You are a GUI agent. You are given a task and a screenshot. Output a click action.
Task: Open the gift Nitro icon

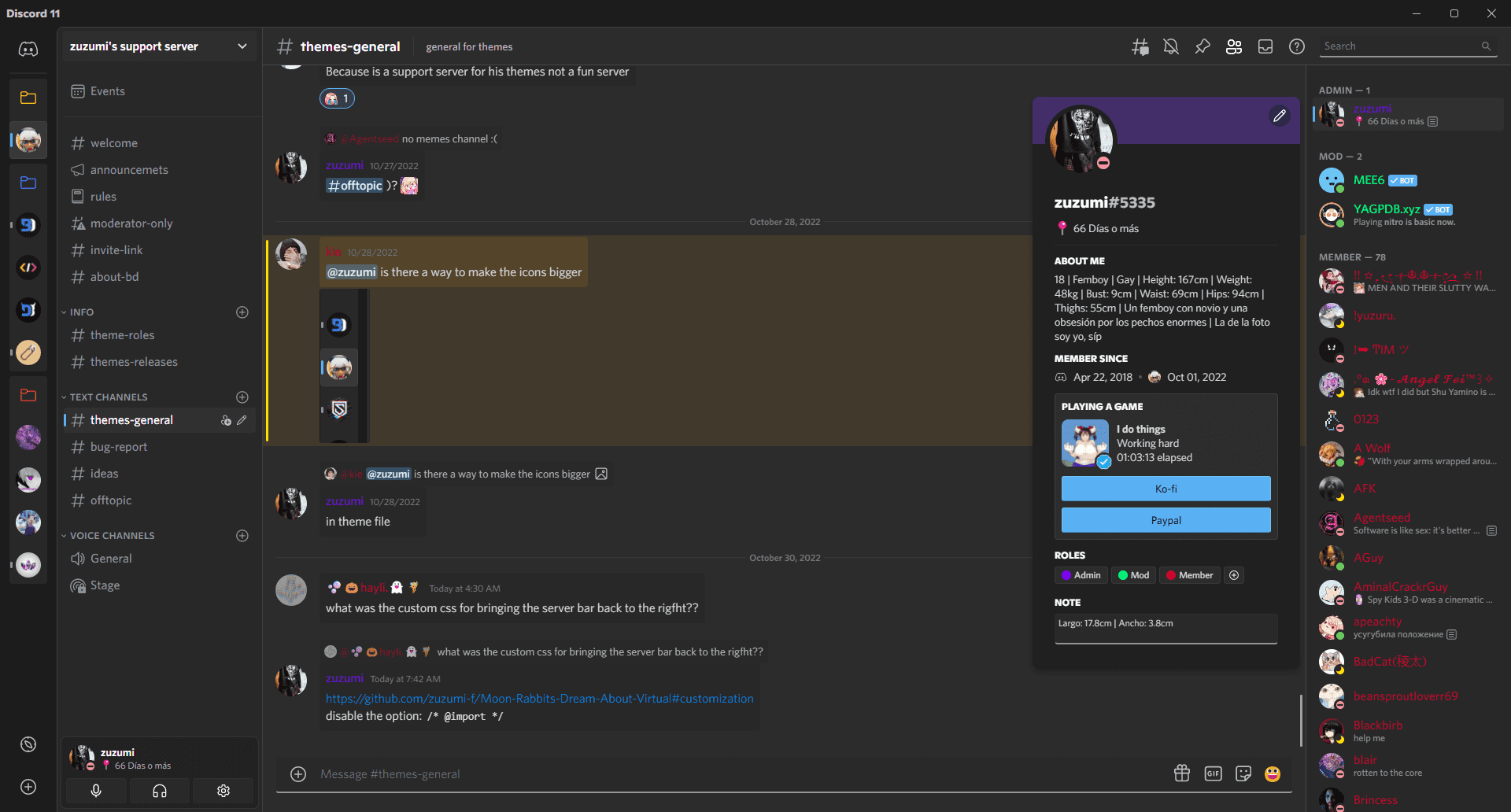point(1182,773)
